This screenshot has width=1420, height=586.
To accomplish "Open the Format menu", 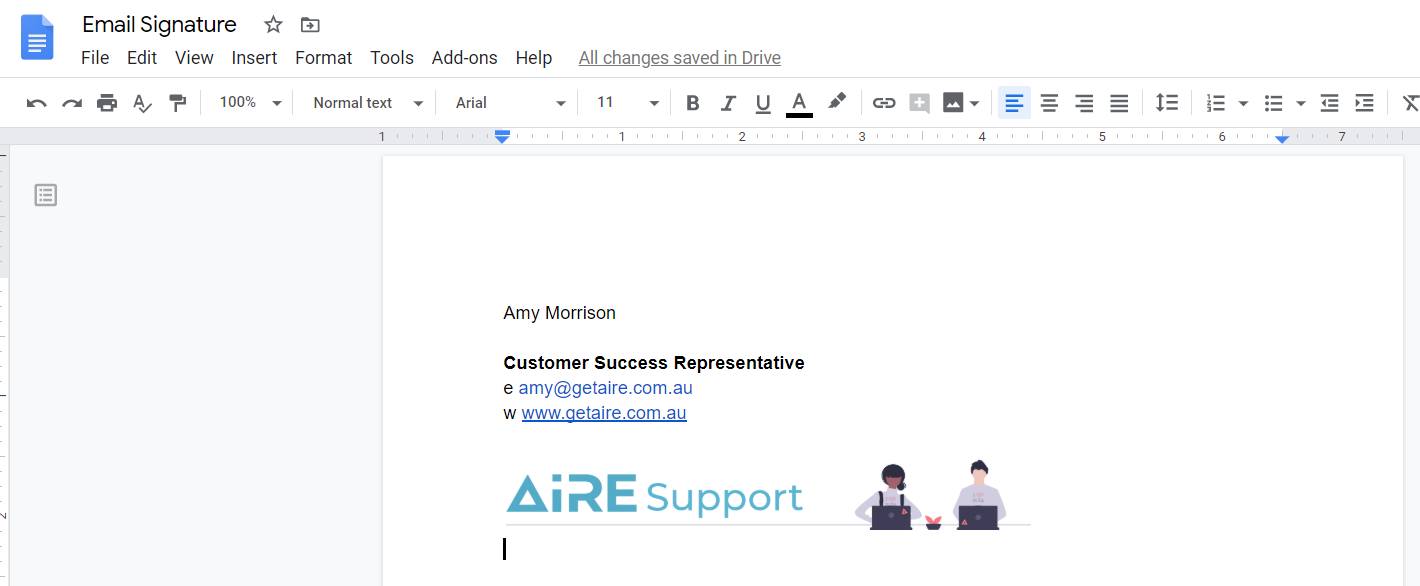I will click(x=323, y=58).
